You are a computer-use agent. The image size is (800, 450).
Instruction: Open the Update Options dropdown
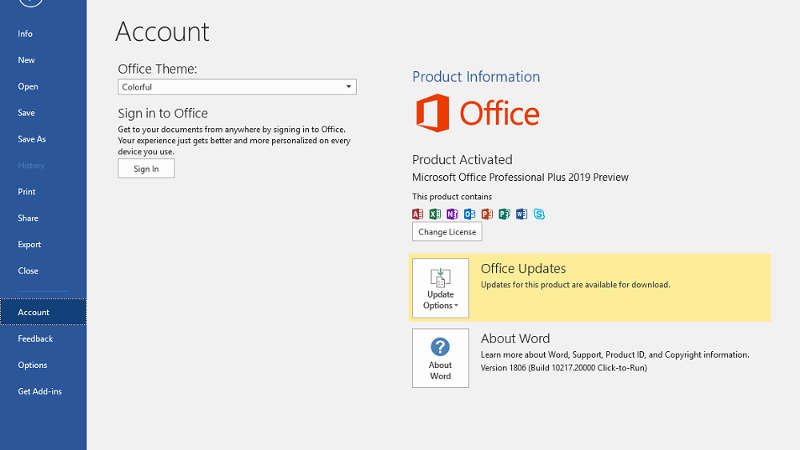point(440,288)
